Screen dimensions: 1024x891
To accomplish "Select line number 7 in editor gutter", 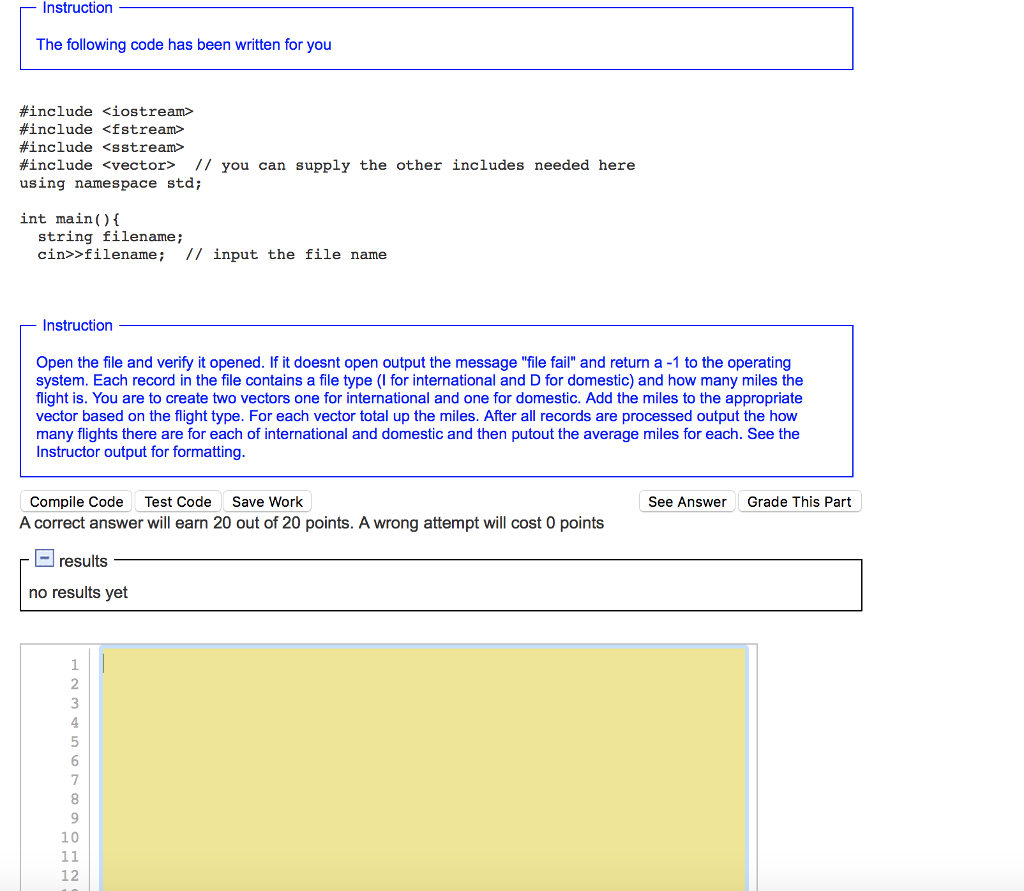I will click(74, 780).
